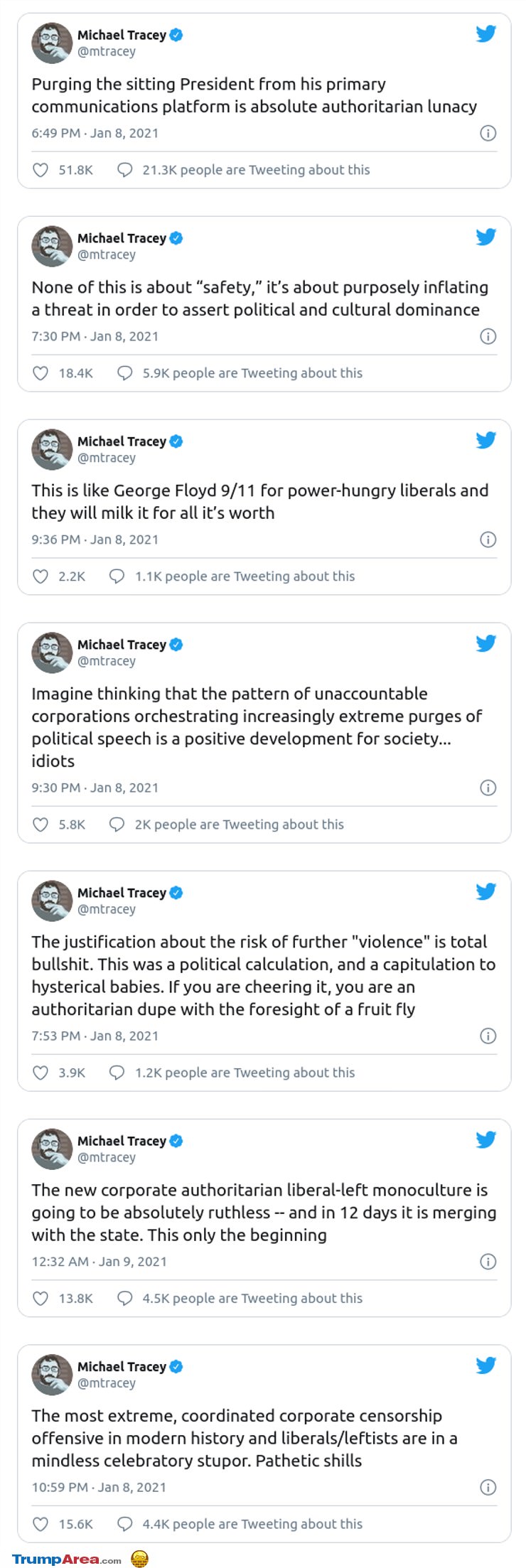Click Michael Tracey's name on the last tweet
Screen dimensions: 526x1568
122,1366
